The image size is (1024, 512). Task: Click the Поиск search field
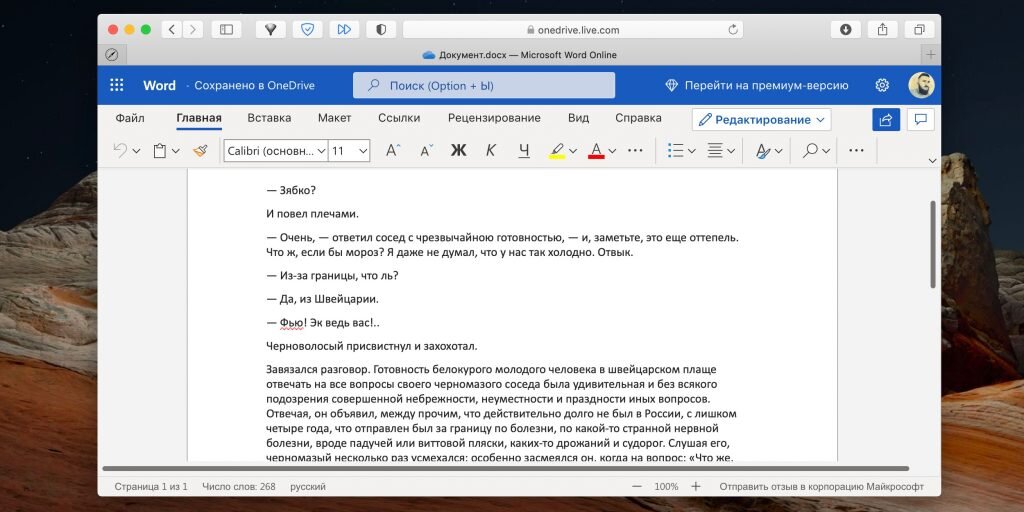(484, 86)
